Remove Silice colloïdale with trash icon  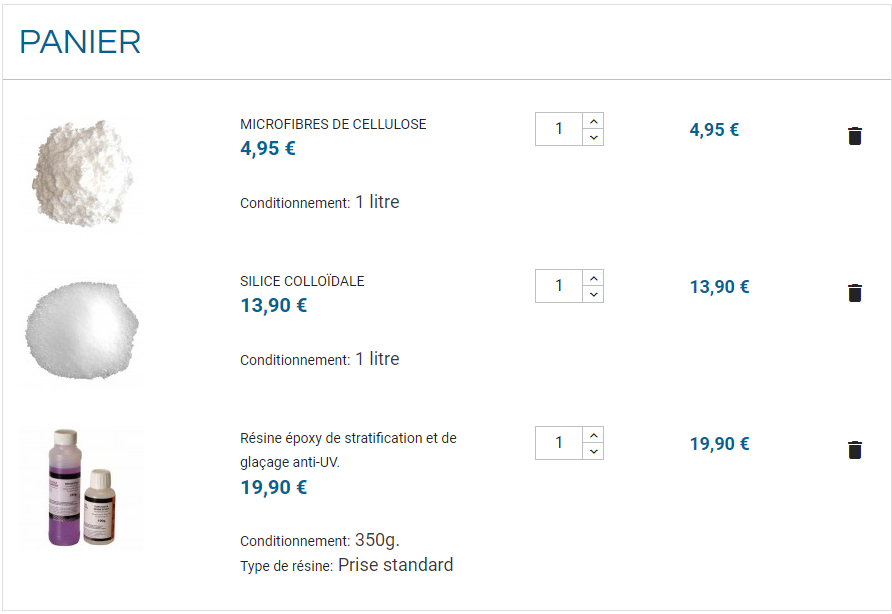pos(854,292)
